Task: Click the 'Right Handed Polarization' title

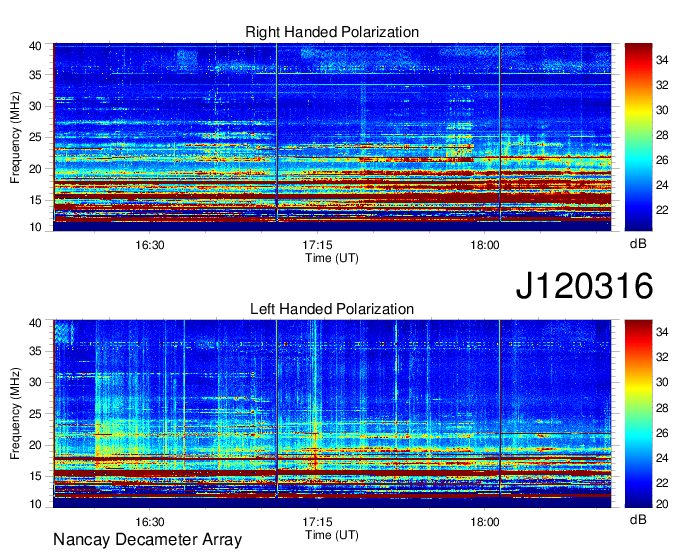Action: [332, 32]
